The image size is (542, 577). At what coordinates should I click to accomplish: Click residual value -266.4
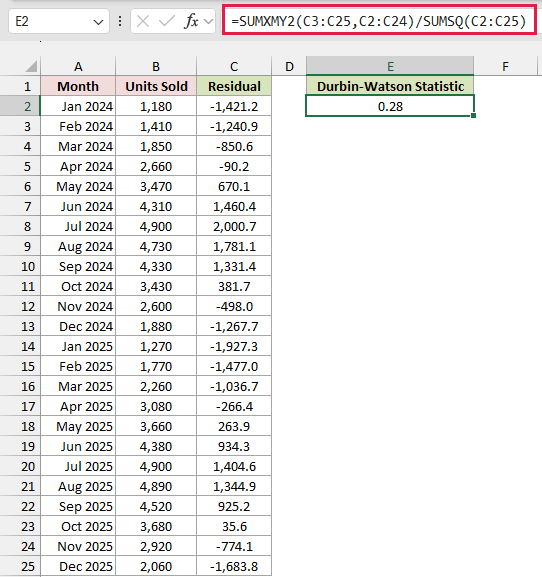click(x=234, y=406)
